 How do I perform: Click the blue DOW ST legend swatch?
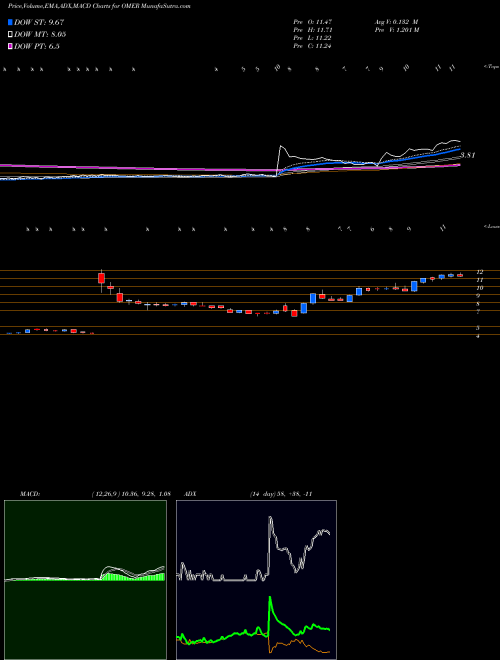[x=10, y=22]
